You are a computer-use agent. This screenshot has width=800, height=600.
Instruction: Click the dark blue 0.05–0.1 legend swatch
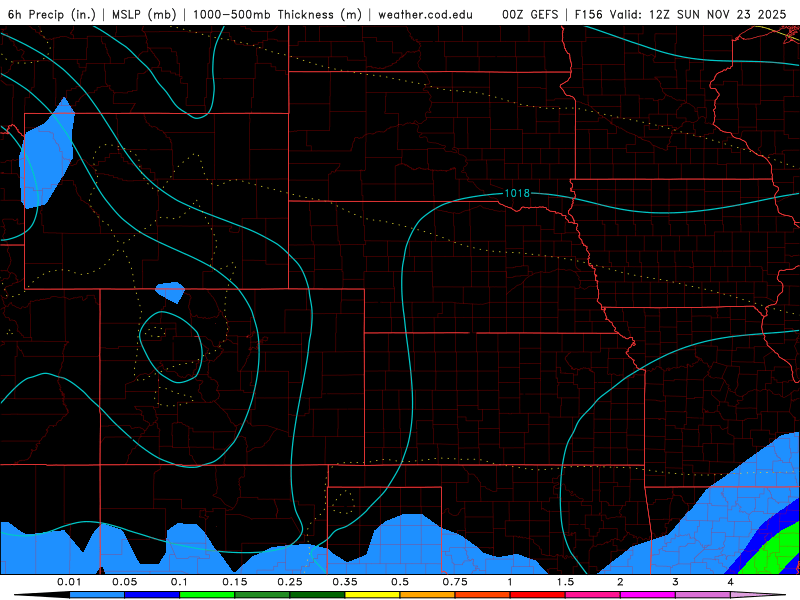click(x=152, y=595)
